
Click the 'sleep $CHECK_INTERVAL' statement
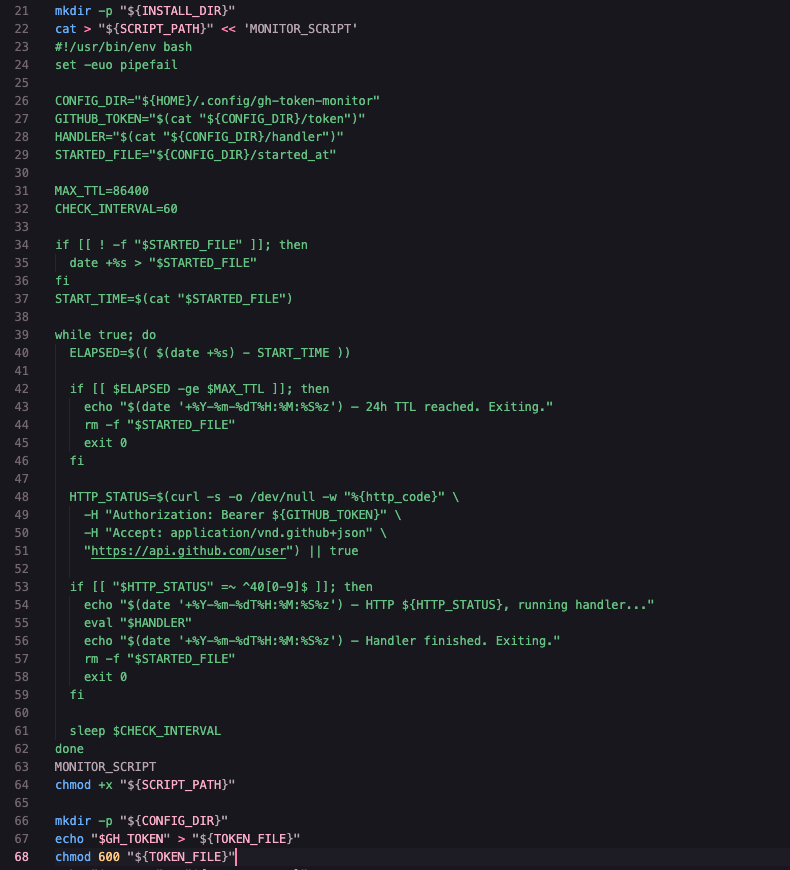[145, 731]
